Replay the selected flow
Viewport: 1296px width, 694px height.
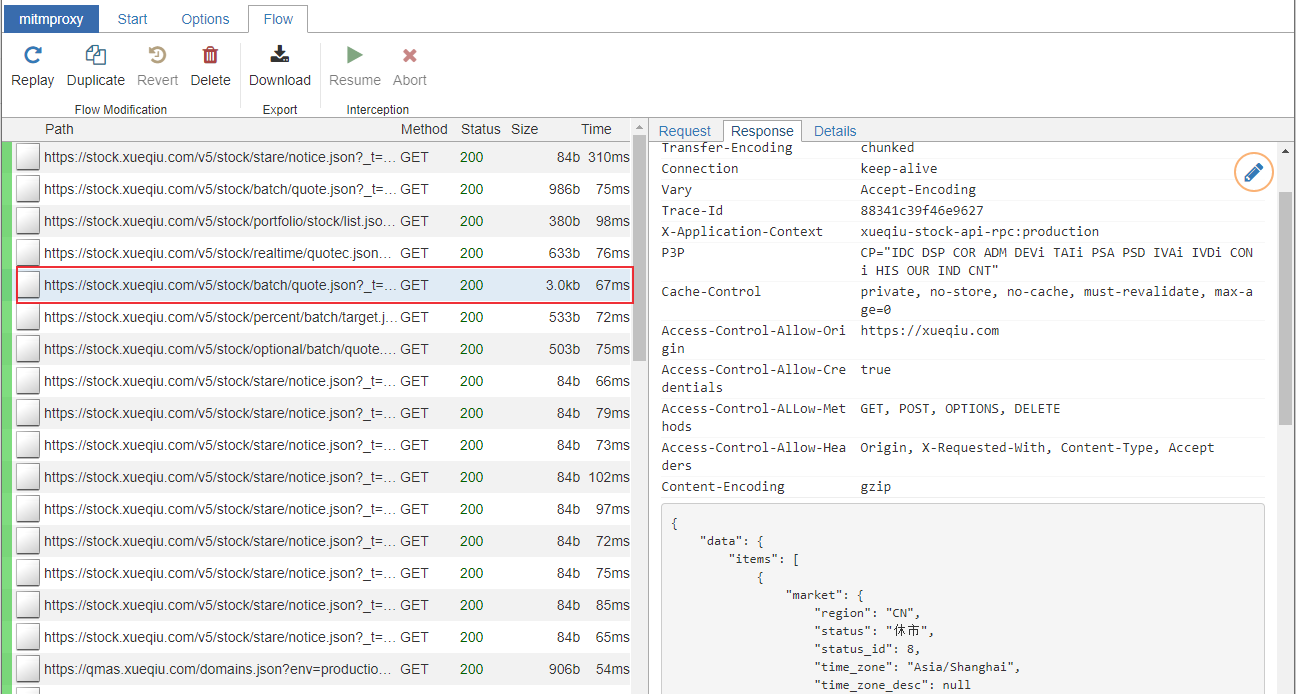[33, 67]
